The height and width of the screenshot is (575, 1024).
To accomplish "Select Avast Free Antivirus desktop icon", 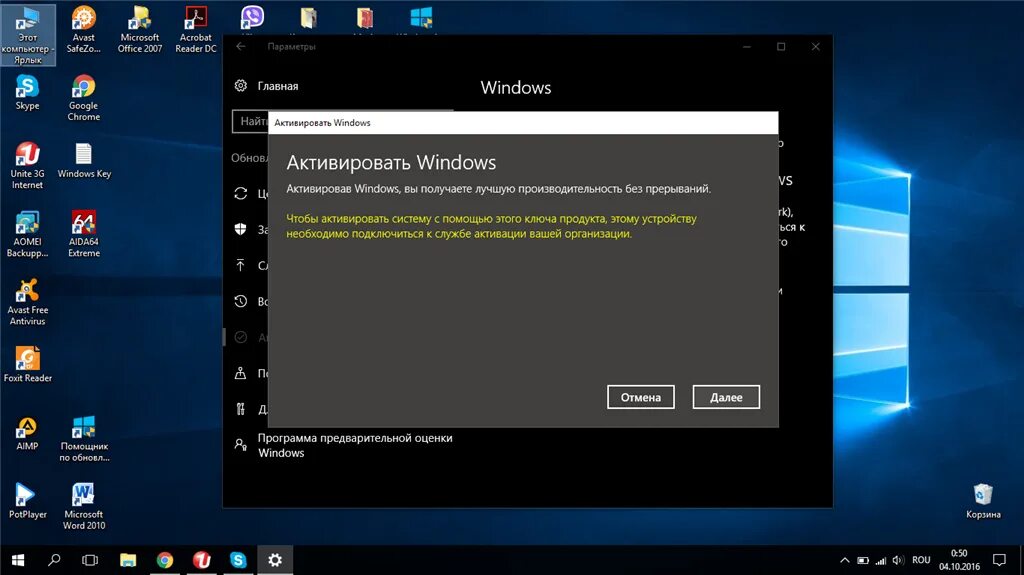I will (x=27, y=302).
